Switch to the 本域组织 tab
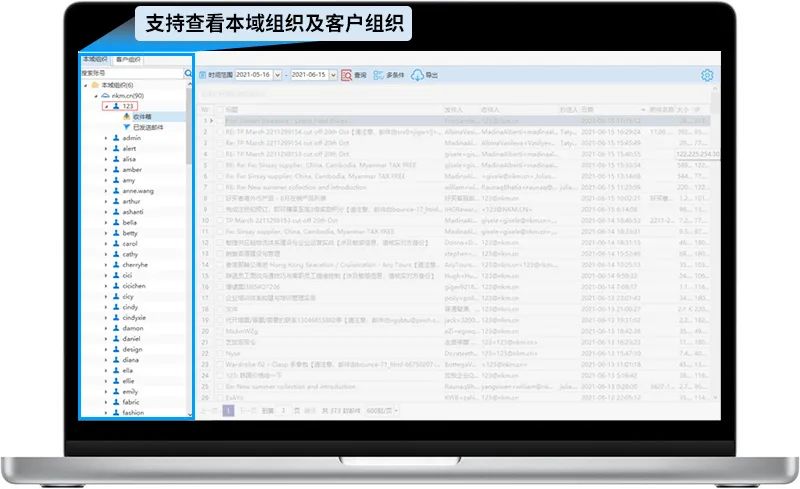 [96, 60]
